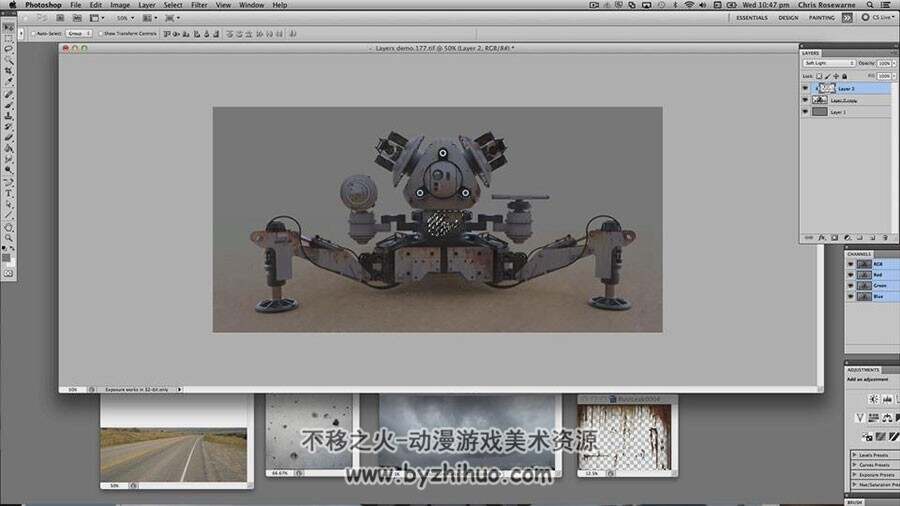Open the Soft Light blend mode dropdown
Image resolution: width=900 pixels, height=506 pixels.
pyautogui.click(x=829, y=63)
